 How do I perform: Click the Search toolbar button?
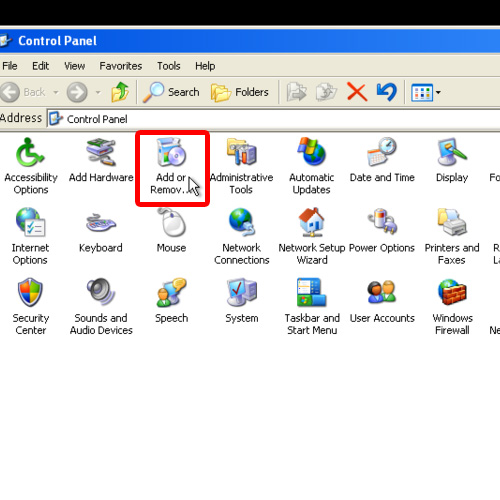point(171,92)
